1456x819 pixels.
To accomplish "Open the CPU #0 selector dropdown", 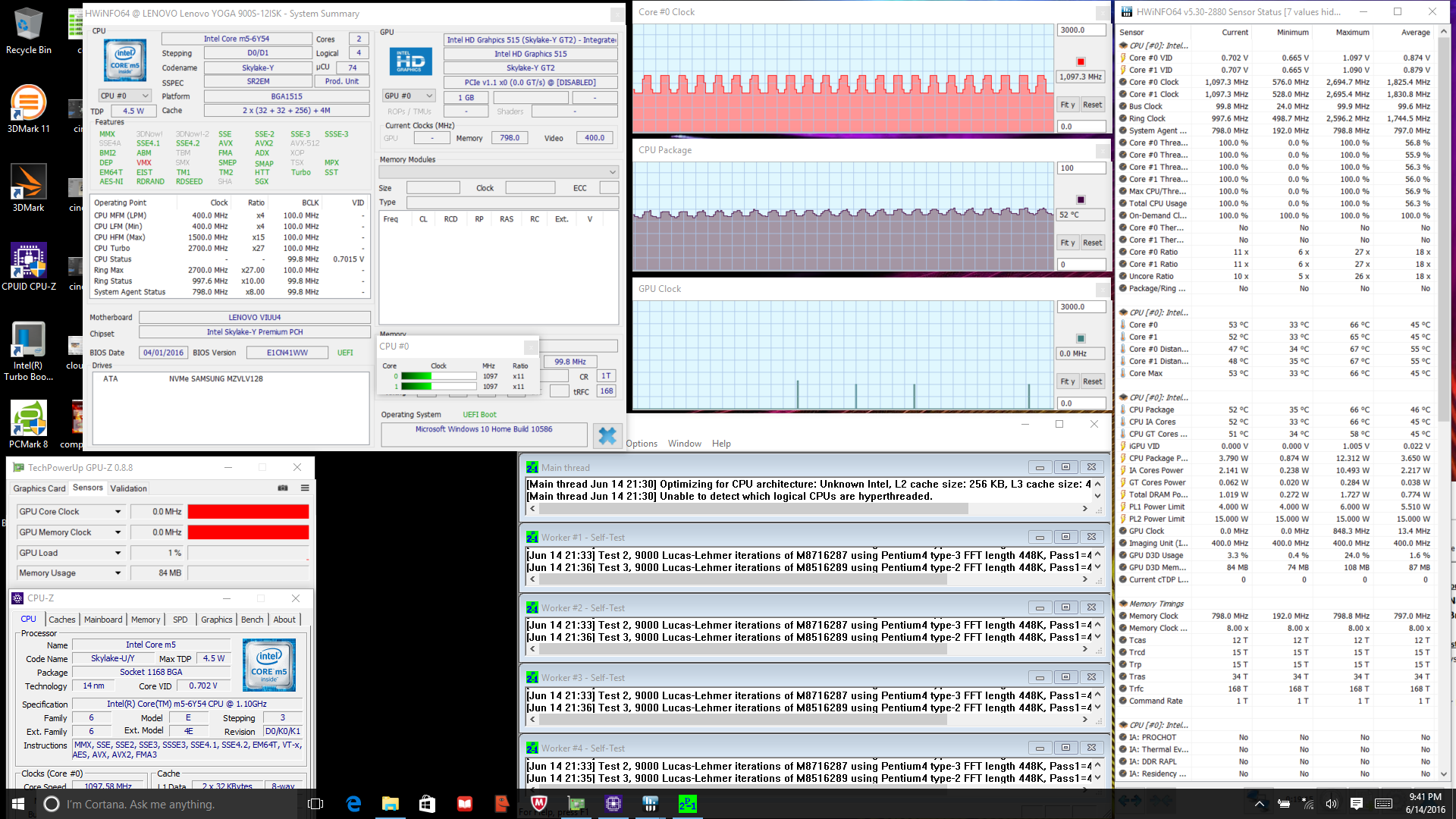I will pyautogui.click(x=125, y=96).
